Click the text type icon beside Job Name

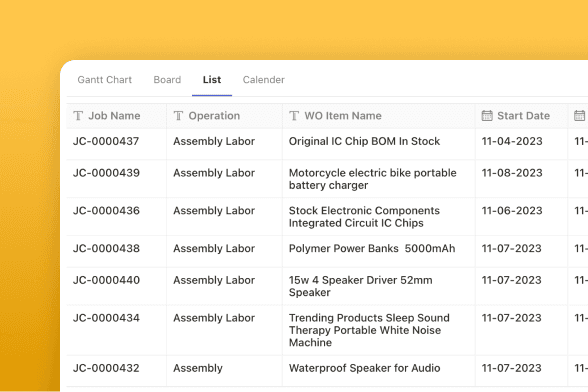(78, 116)
